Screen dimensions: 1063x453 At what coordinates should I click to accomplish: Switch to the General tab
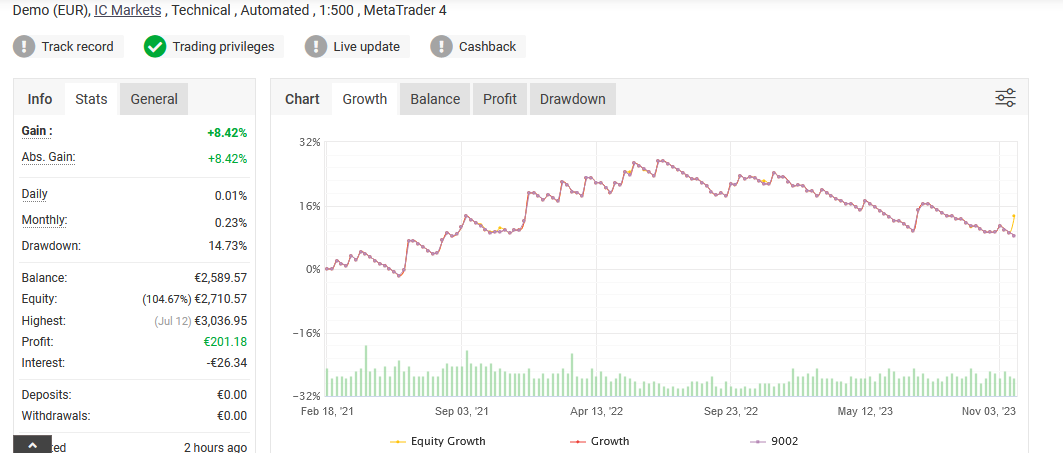coord(154,99)
